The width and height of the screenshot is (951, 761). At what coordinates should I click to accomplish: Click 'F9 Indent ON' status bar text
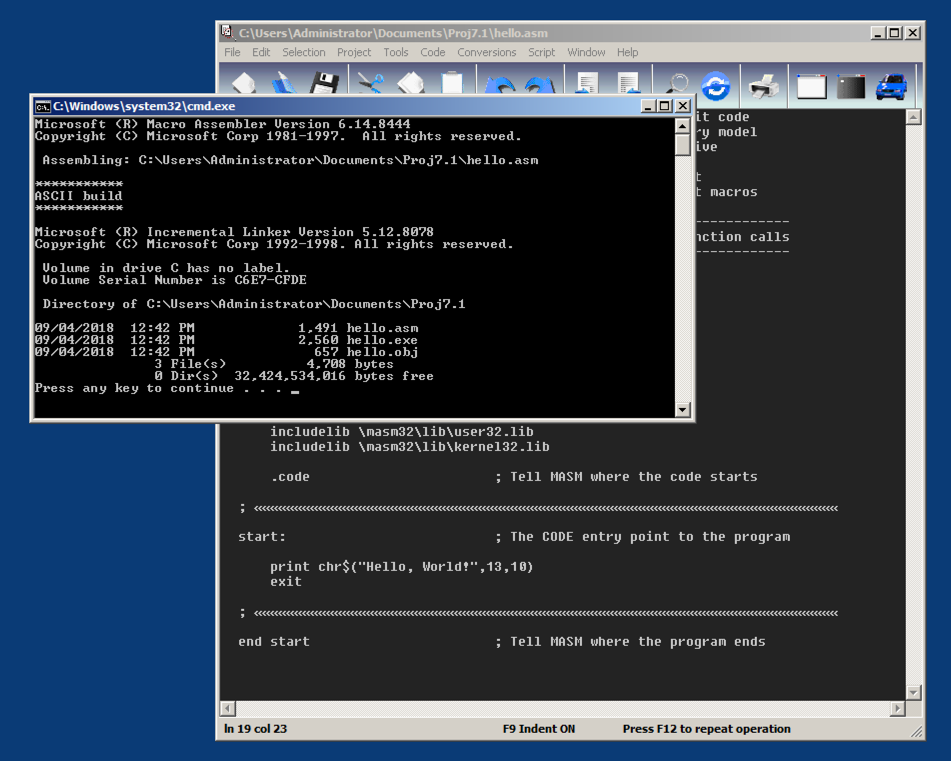tap(539, 729)
